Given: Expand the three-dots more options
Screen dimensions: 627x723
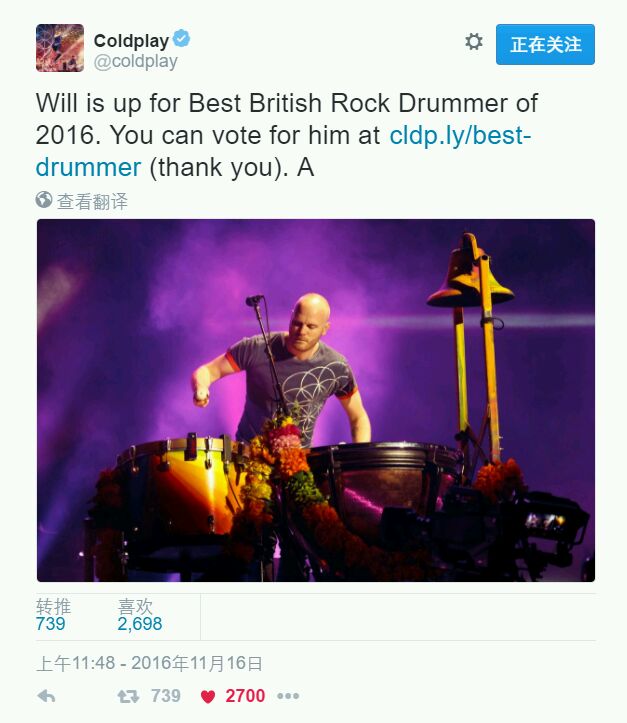Looking at the screenshot, I should click(x=288, y=696).
